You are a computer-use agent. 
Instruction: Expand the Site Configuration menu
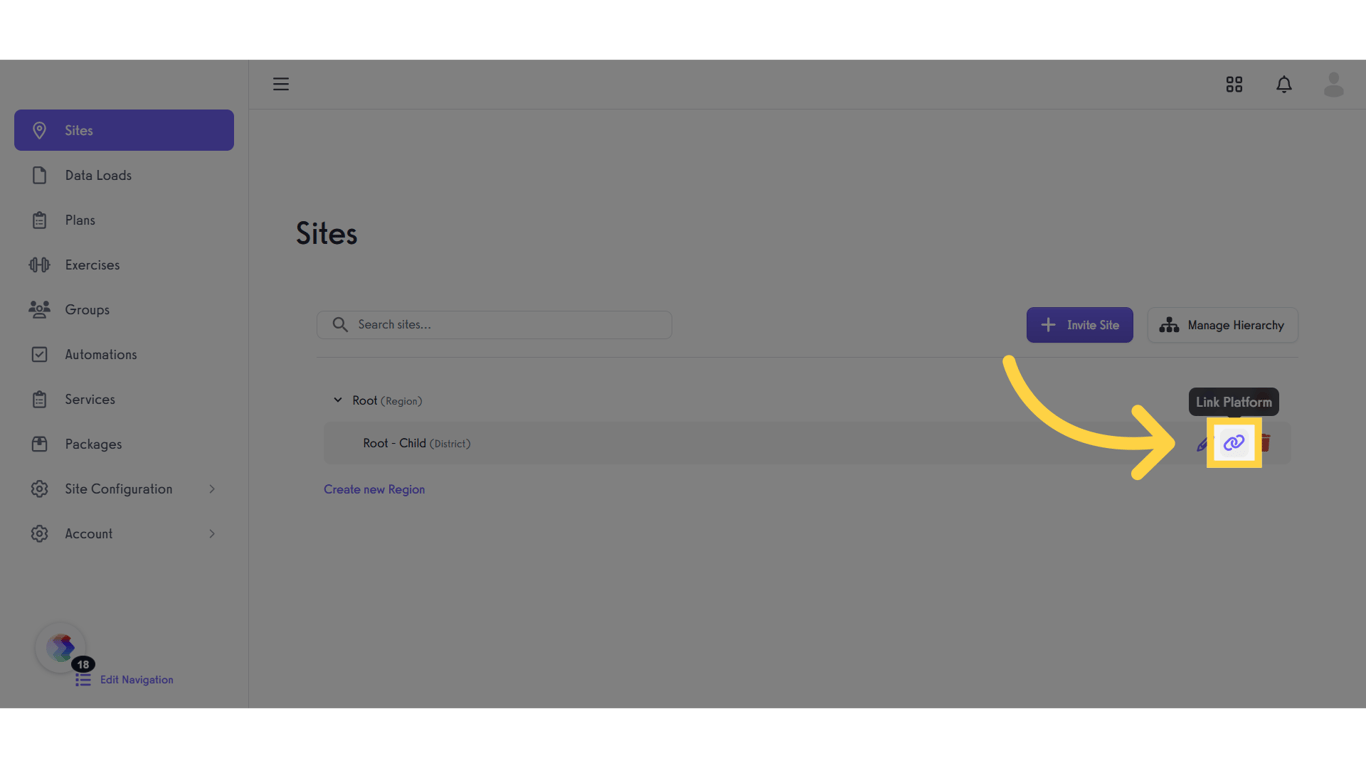coord(120,489)
